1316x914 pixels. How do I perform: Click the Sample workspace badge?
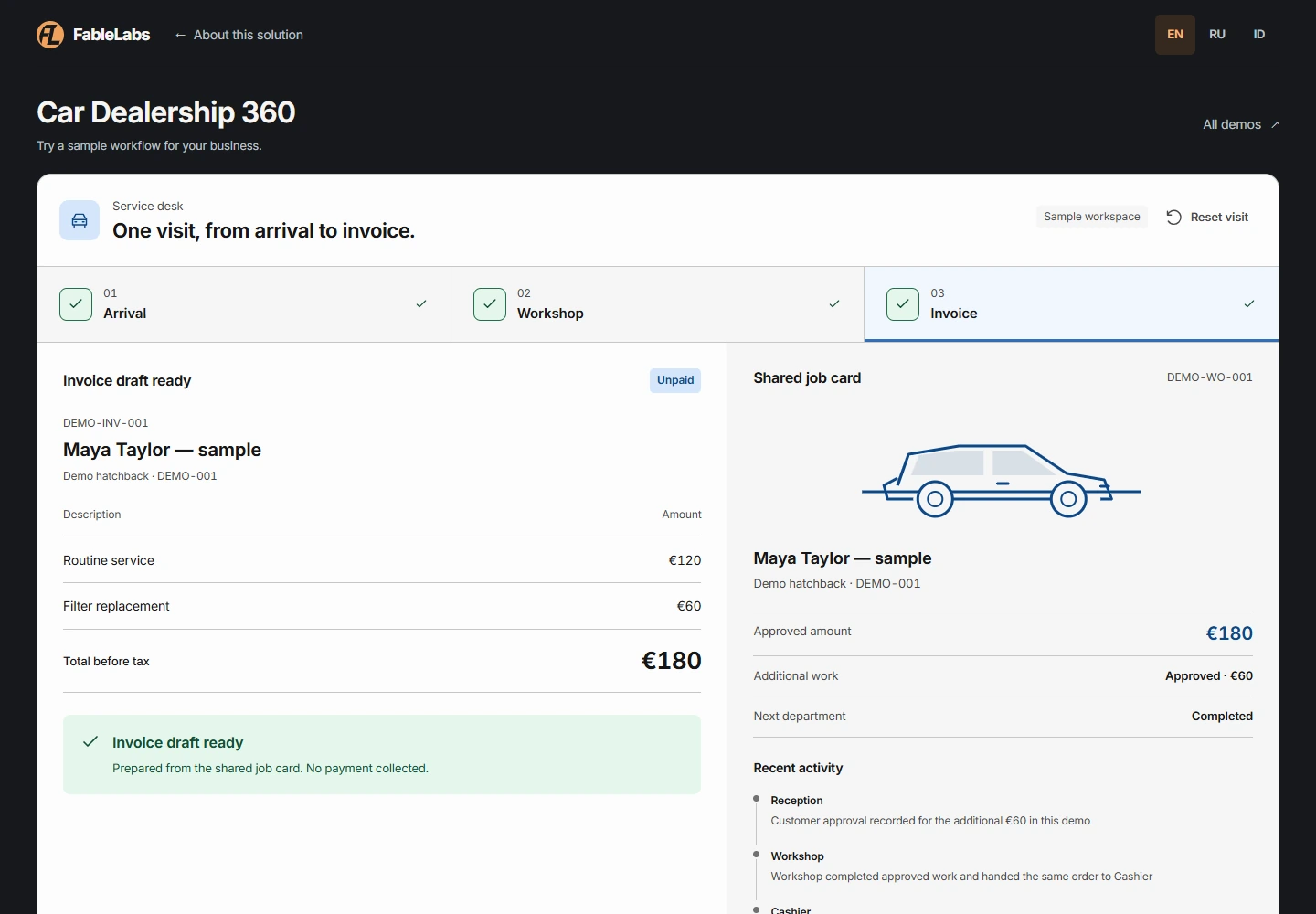(1092, 217)
